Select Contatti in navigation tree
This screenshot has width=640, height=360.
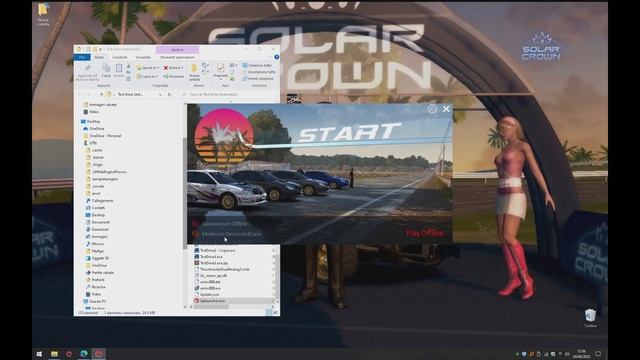click(96, 208)
